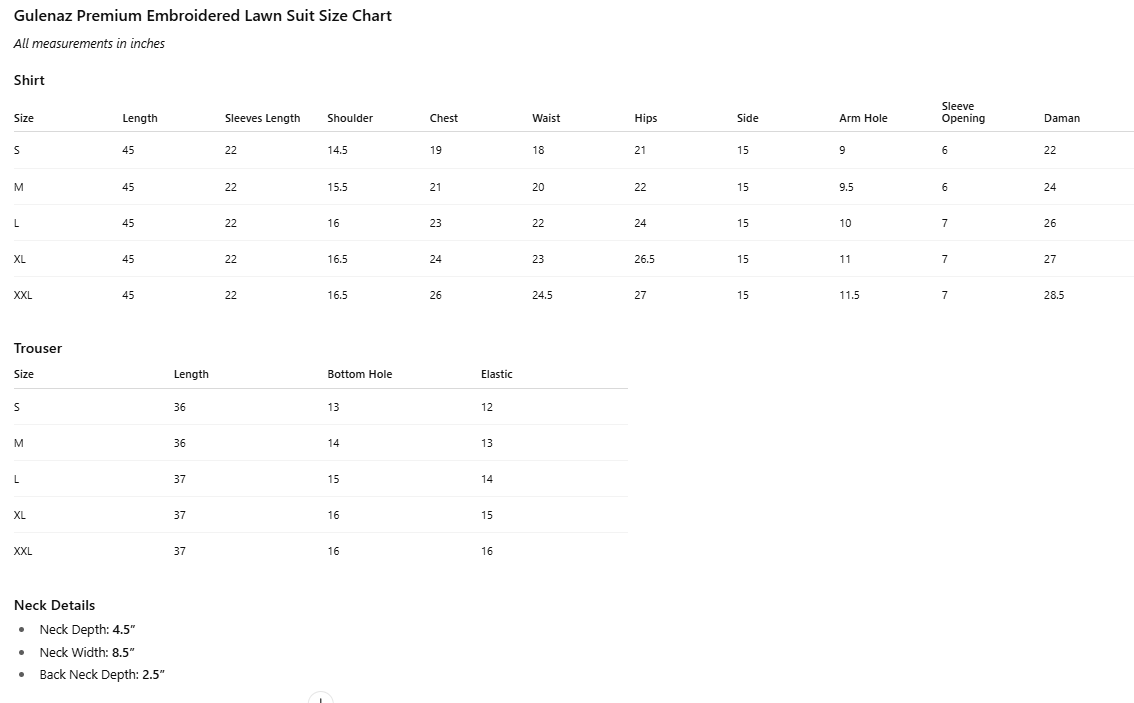Click the Neck Width 8.5 bullet item
This screenshot has width=1134, height=703.
(87, 652)
